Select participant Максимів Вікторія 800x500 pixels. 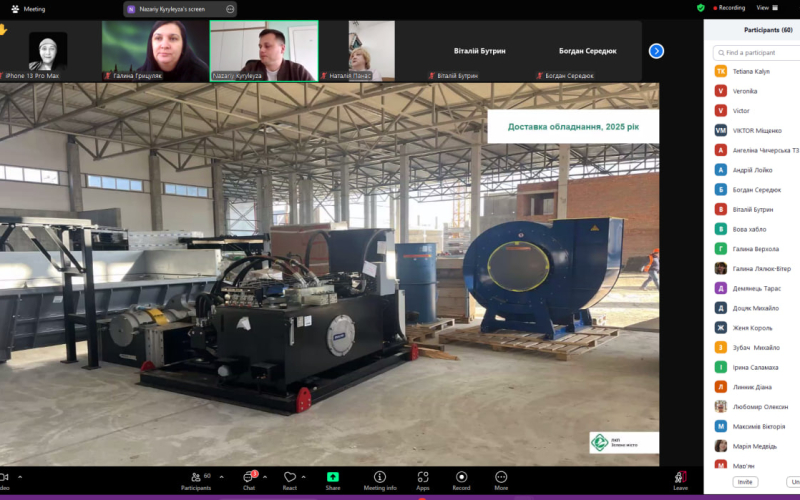point(757,427)
